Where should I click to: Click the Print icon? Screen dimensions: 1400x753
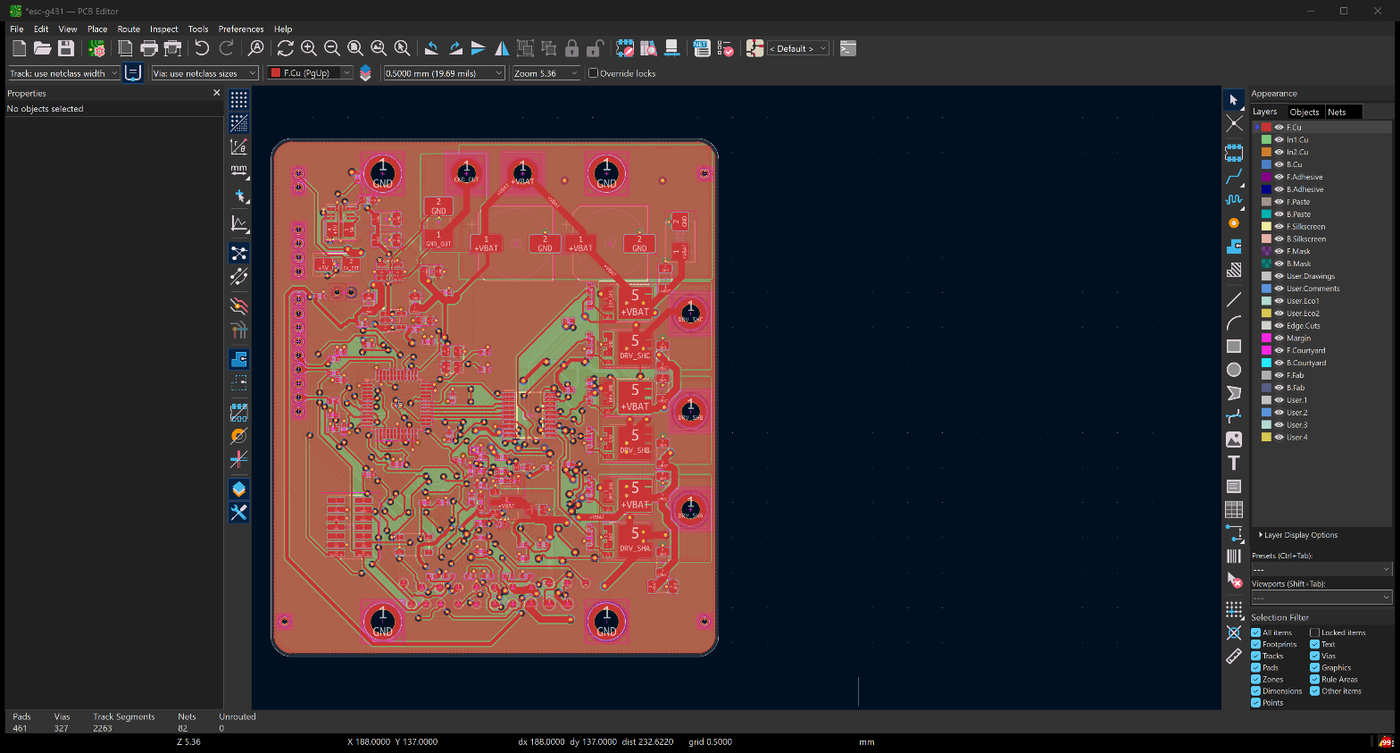tap(149, 48)
